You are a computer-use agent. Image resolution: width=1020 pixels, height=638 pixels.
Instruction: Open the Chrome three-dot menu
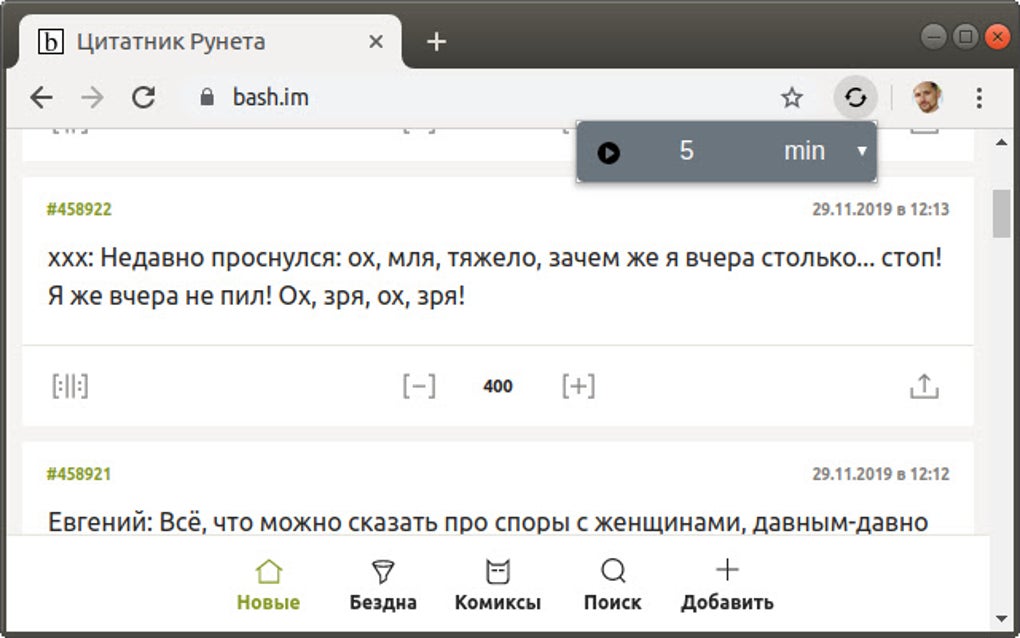tap(979, 98)
